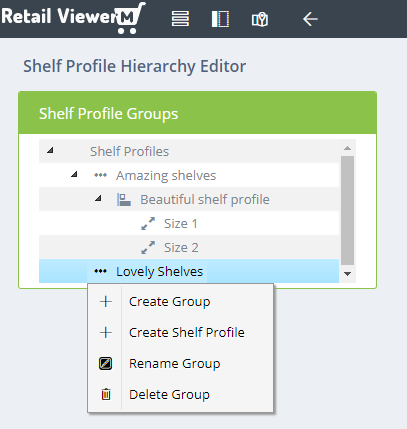Go back using the left arrow icon
Image resolution: width=407 pixels, height=429 pixels.
coord(310,19)
